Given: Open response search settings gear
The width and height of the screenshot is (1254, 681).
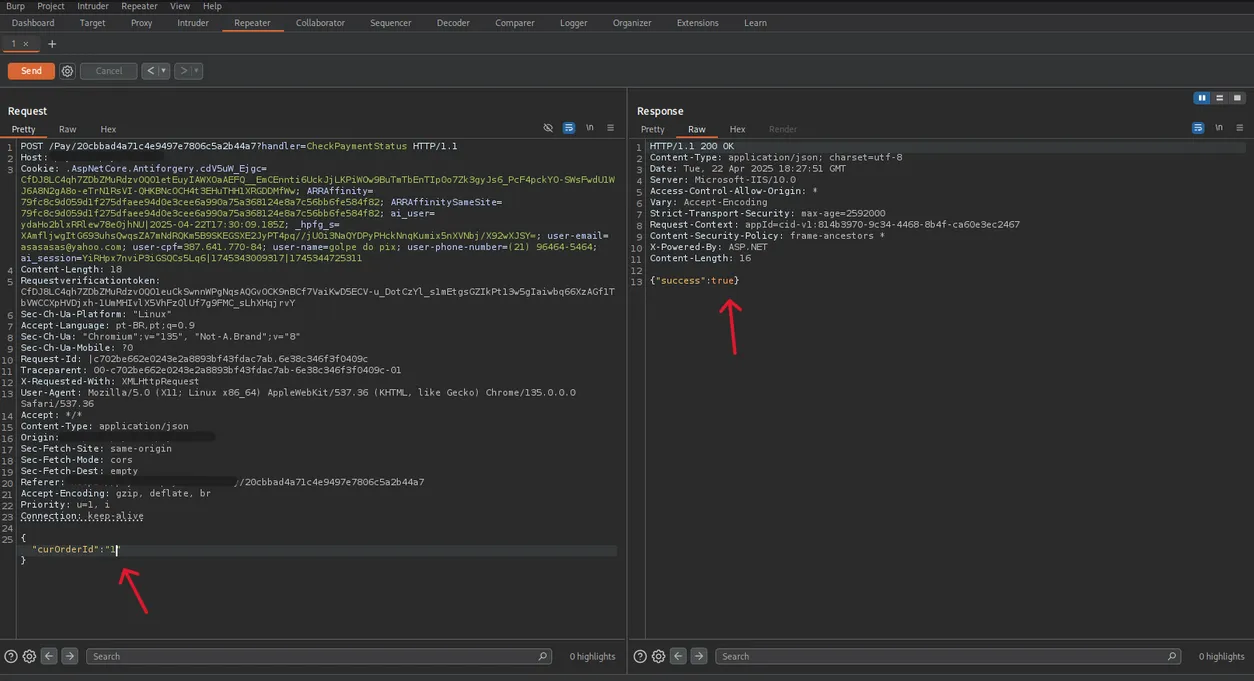Looking at the screenshot, I should (658, 656).
